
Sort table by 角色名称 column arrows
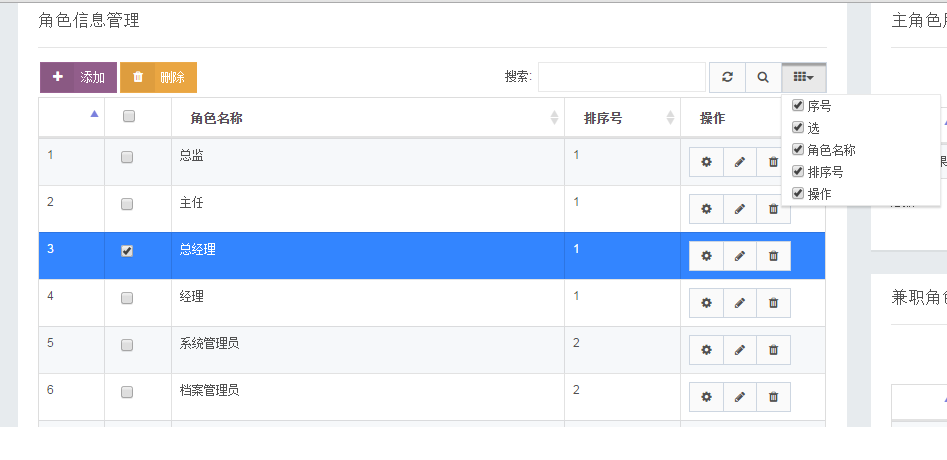click(x=554, y=118)
